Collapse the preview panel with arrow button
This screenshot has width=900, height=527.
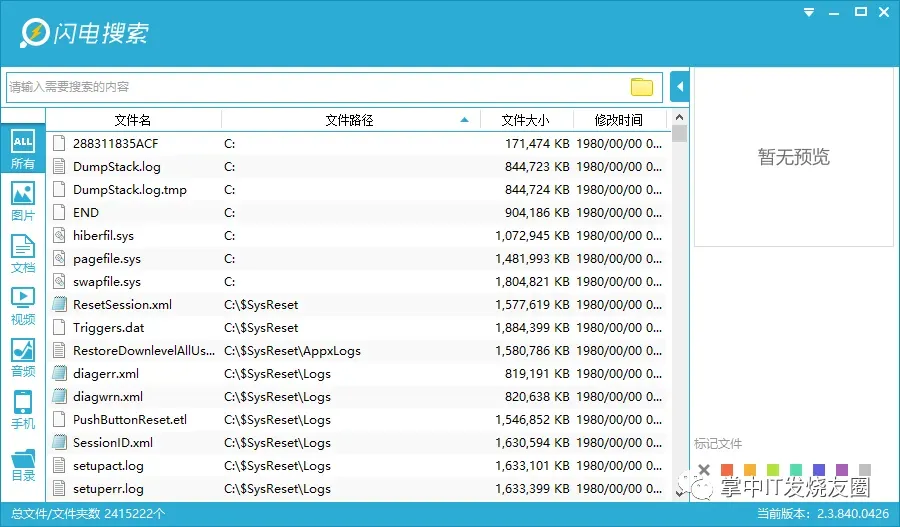680,87
